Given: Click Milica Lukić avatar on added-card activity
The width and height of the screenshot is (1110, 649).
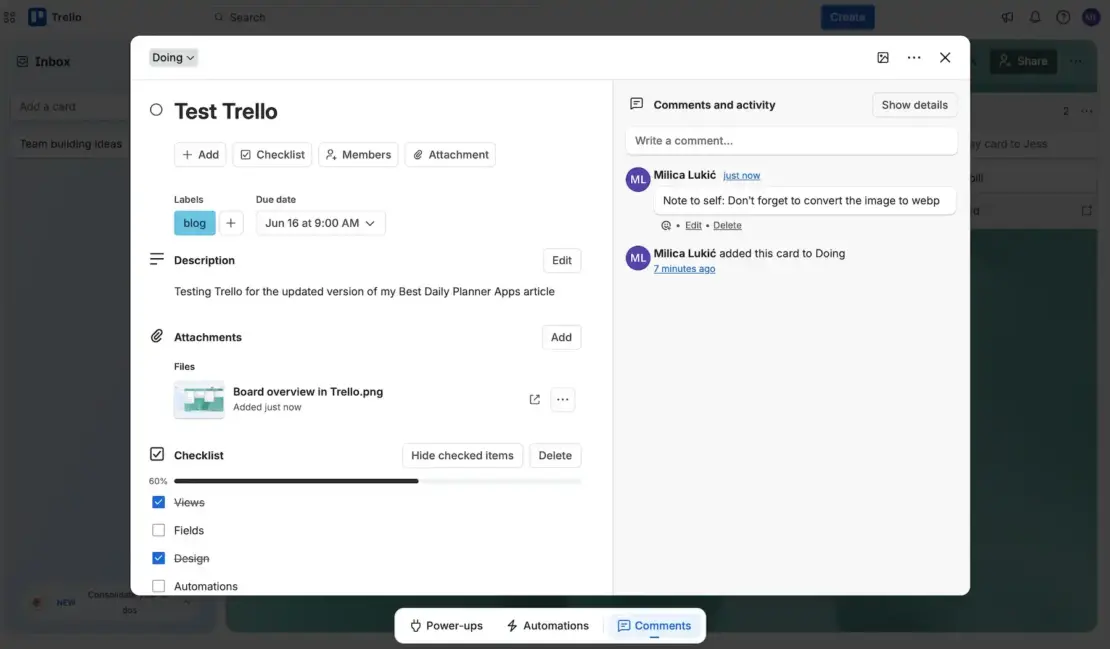Looking at the screenshot, I should pyautogui.click(x=638, y=258).
